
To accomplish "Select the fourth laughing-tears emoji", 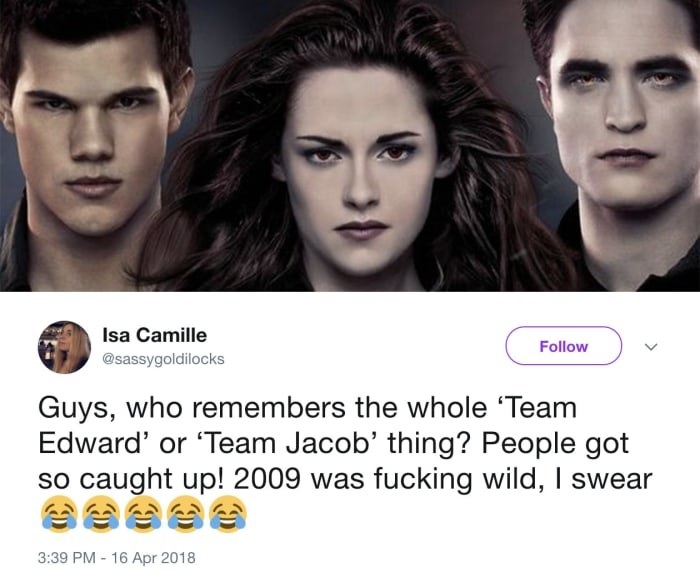I will click(x=186, y=514).
